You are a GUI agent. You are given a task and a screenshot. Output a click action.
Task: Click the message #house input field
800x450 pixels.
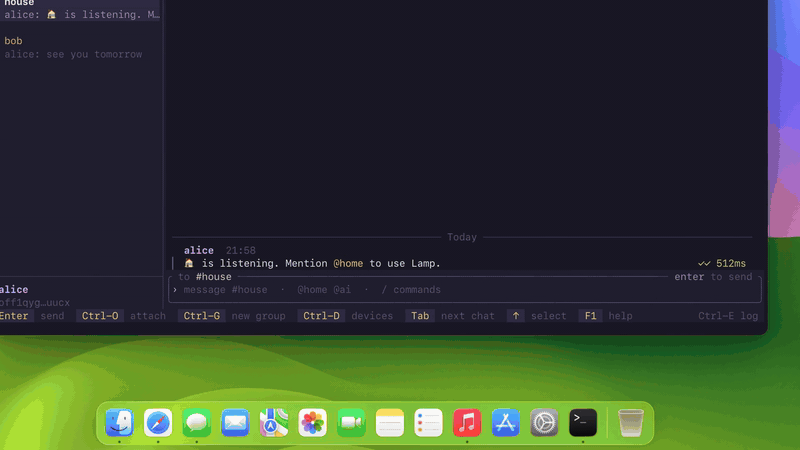point(465,290)
